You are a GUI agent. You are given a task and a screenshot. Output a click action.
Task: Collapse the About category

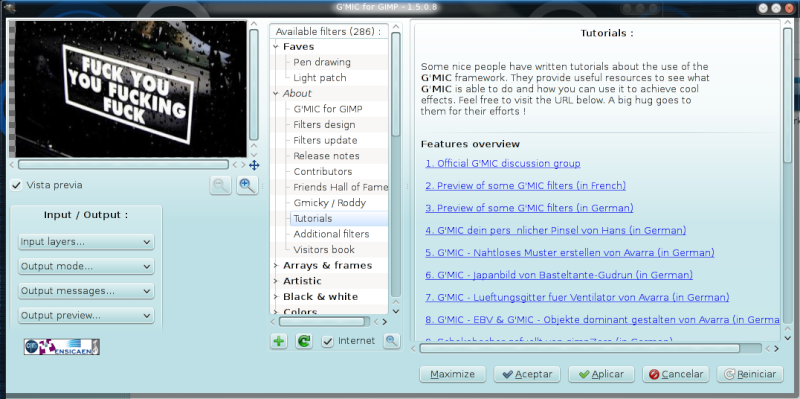coord(276,94)
